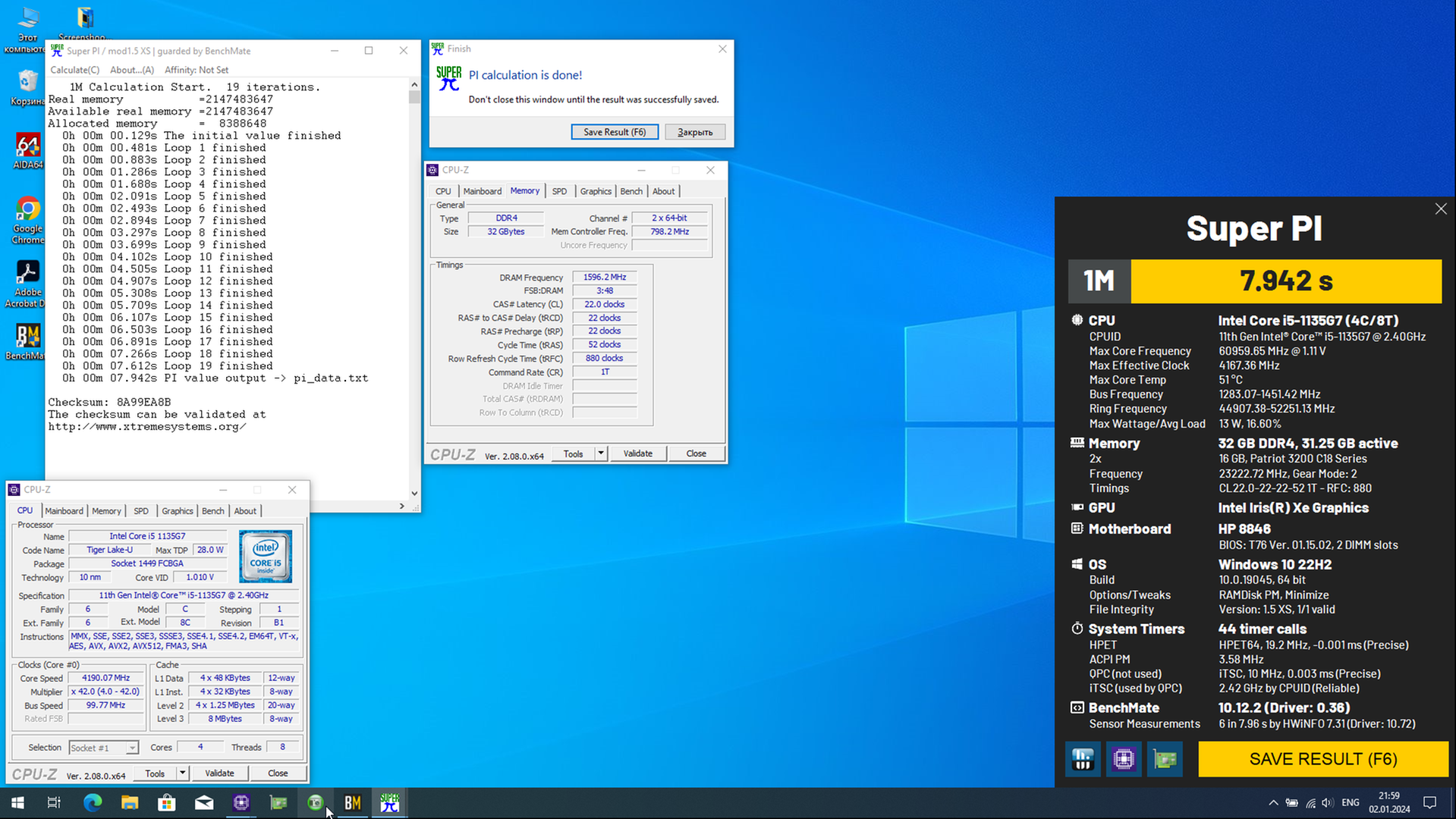Open Task View on the taskbar
The width and height of the screenshot is (1456, 819).
[54, 802]
